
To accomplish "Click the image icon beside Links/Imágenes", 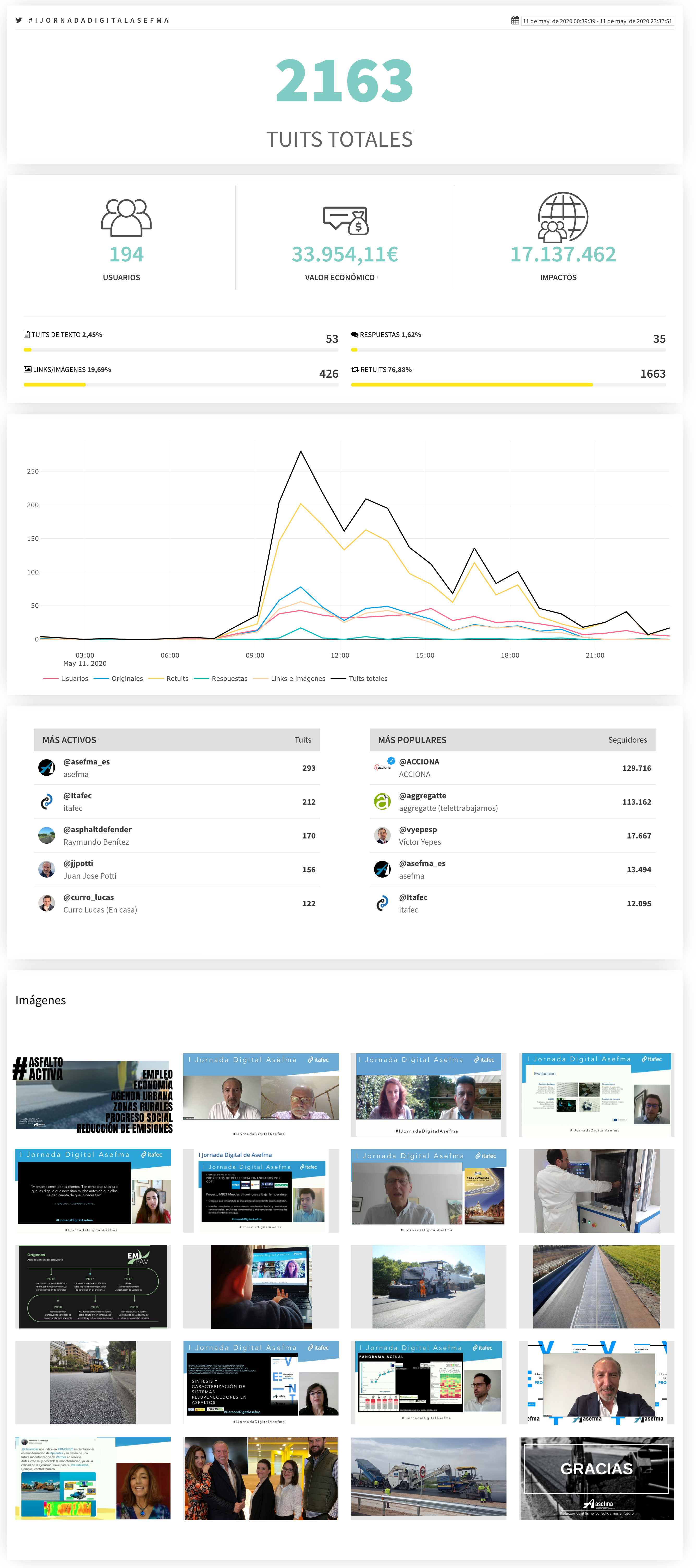I will point(27,370).
